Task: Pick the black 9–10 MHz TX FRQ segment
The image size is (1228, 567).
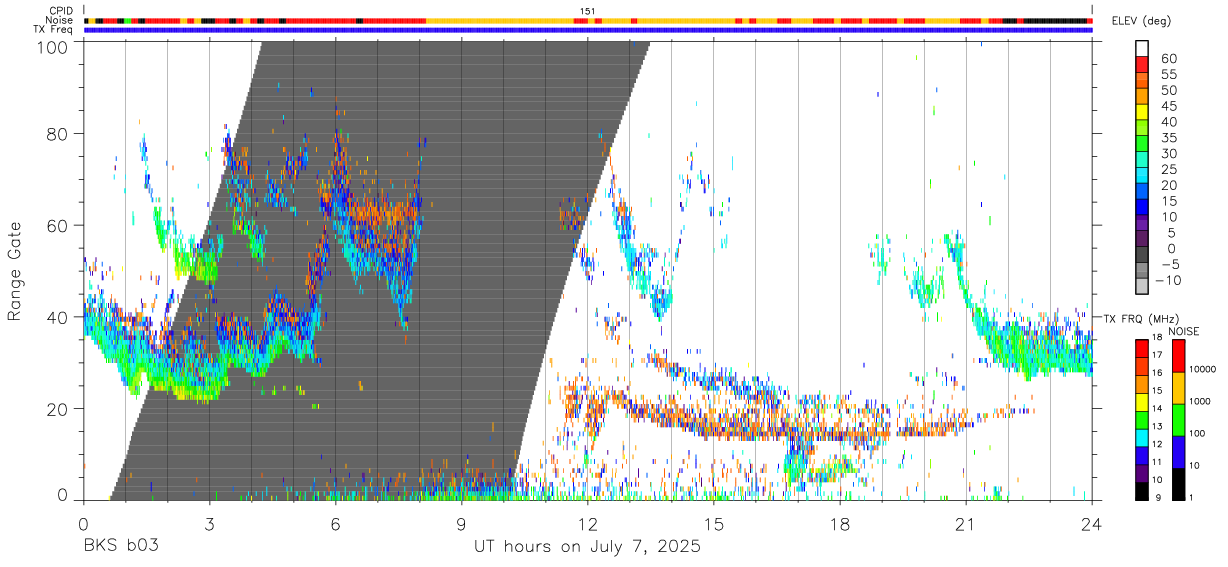Action: click(1143, 489)
